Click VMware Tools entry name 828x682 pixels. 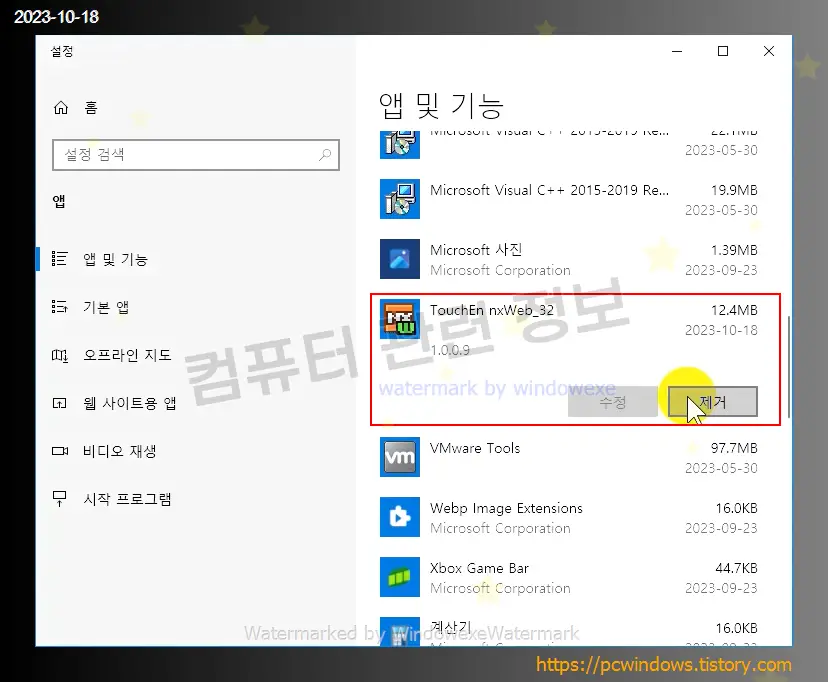pos(475,448)
